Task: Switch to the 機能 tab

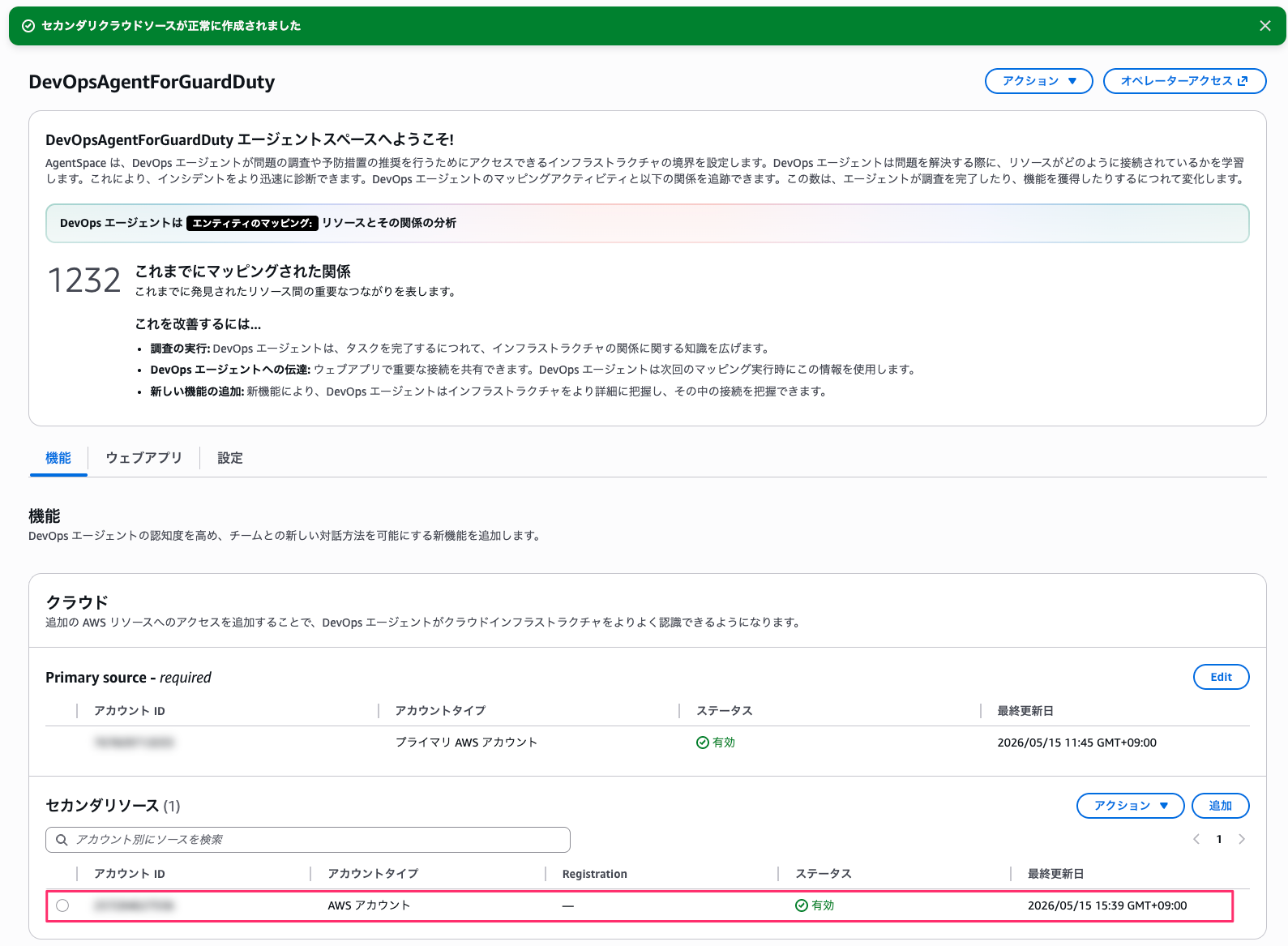Action: coord(58,458)
